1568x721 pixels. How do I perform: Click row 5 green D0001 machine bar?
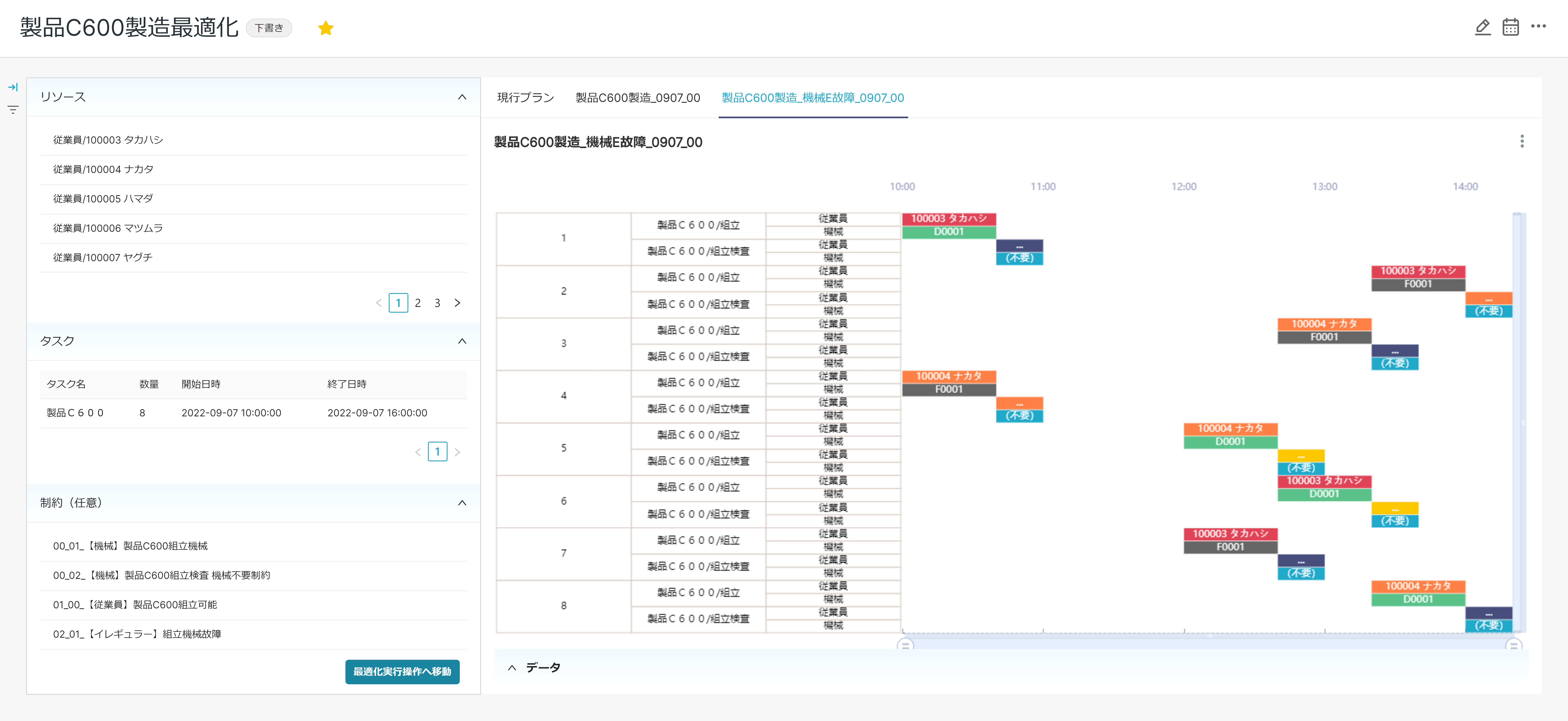pyautogui.click(x=1231, y=442)
